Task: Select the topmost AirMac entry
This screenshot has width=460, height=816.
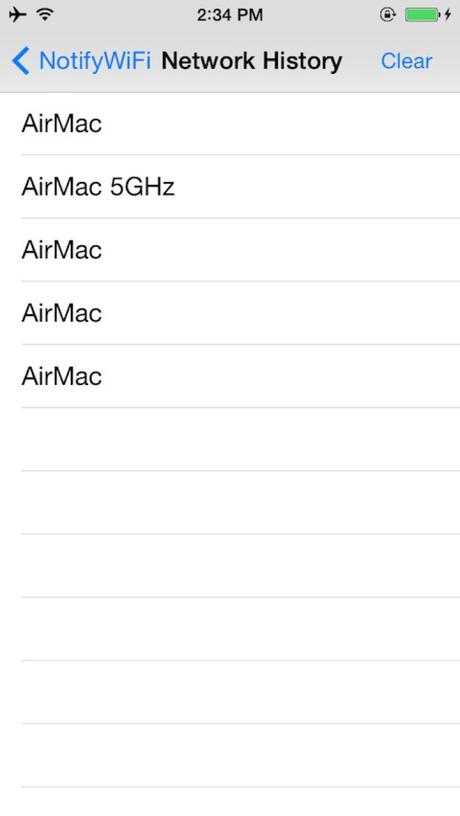Action: click(230, 124)
